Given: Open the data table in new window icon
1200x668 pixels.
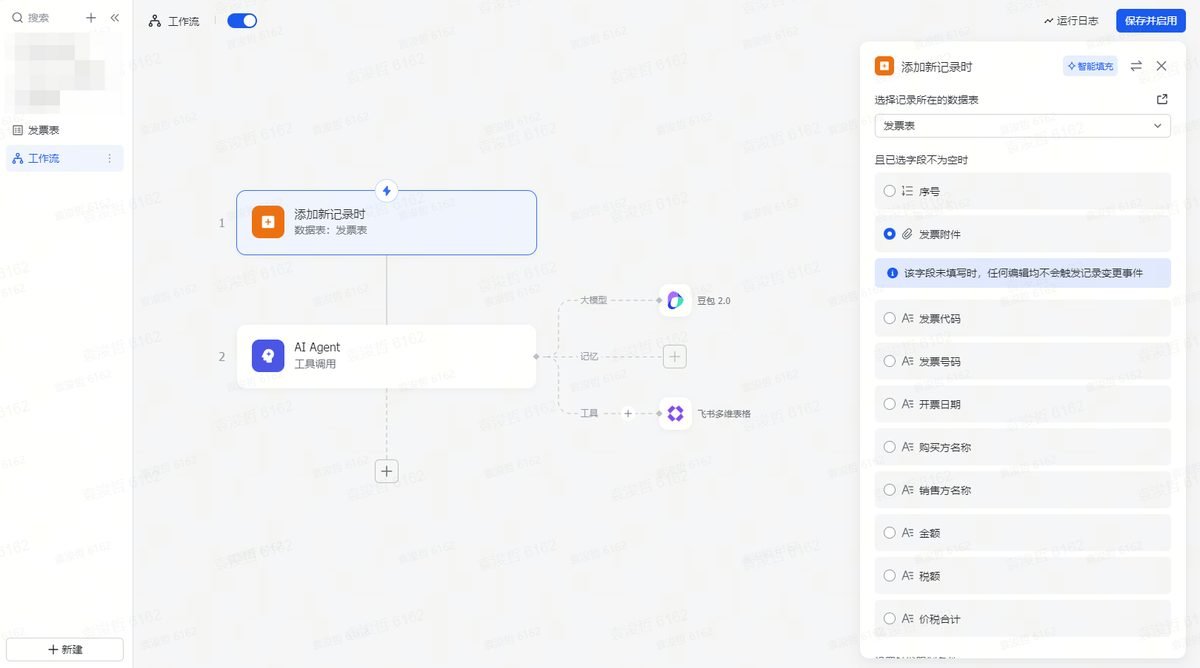Looking at the screenshot, I should (1162, 100).
